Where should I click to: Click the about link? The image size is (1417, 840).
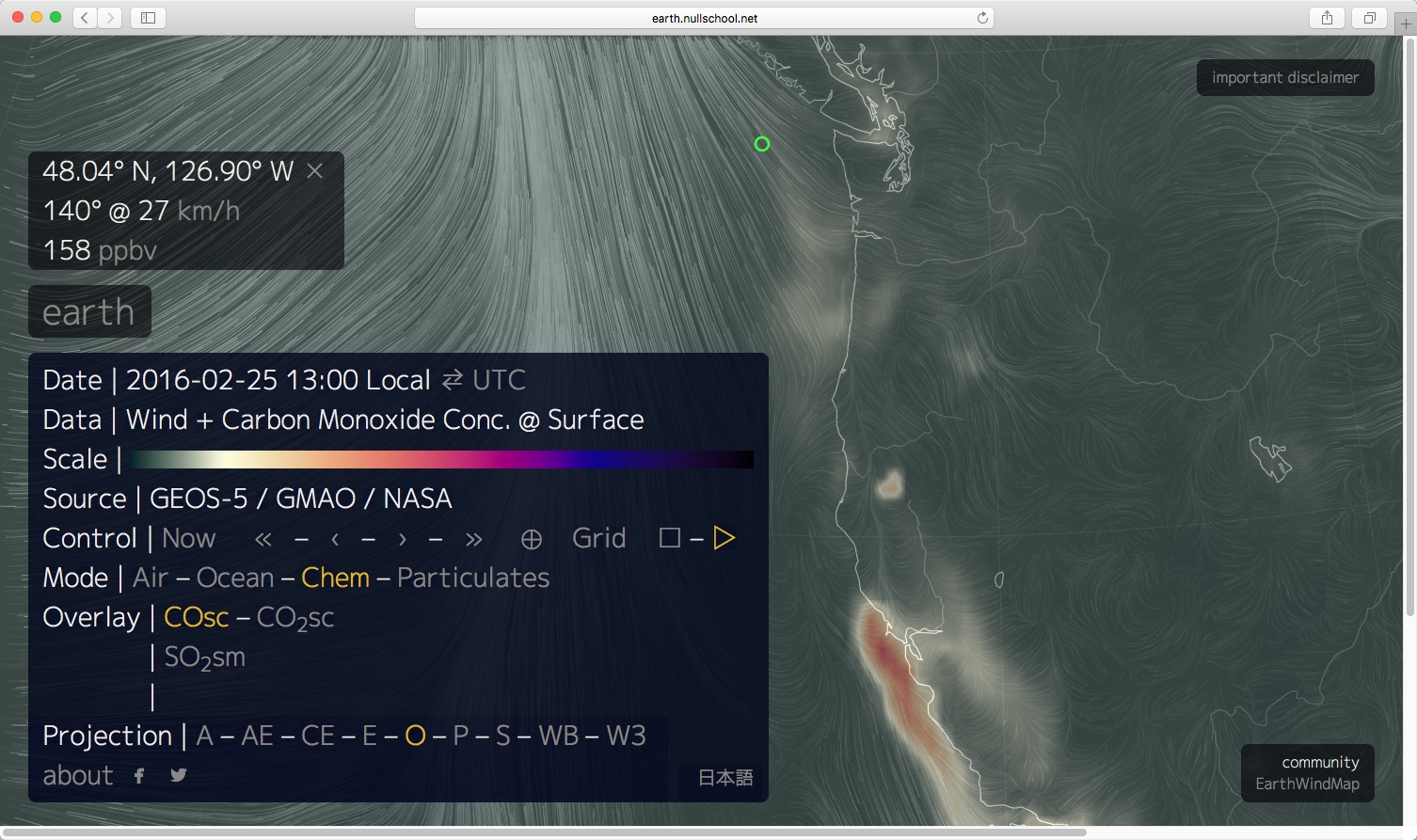(x=78, y=776)
